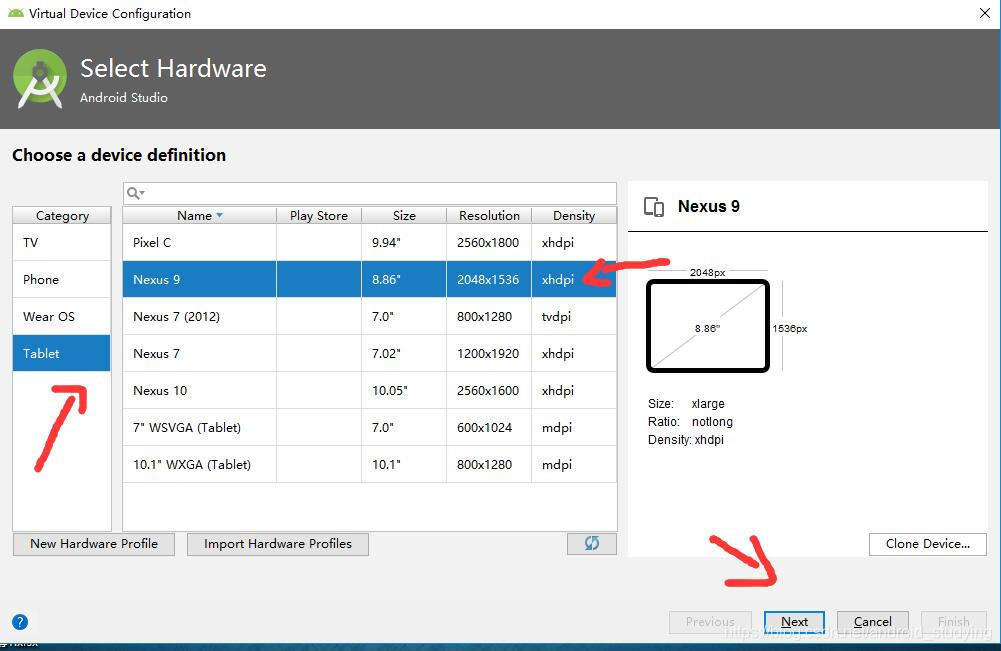The image size is (1001, 651).
Task: Click the help question mark icon
Action: [x=20, y=622]
